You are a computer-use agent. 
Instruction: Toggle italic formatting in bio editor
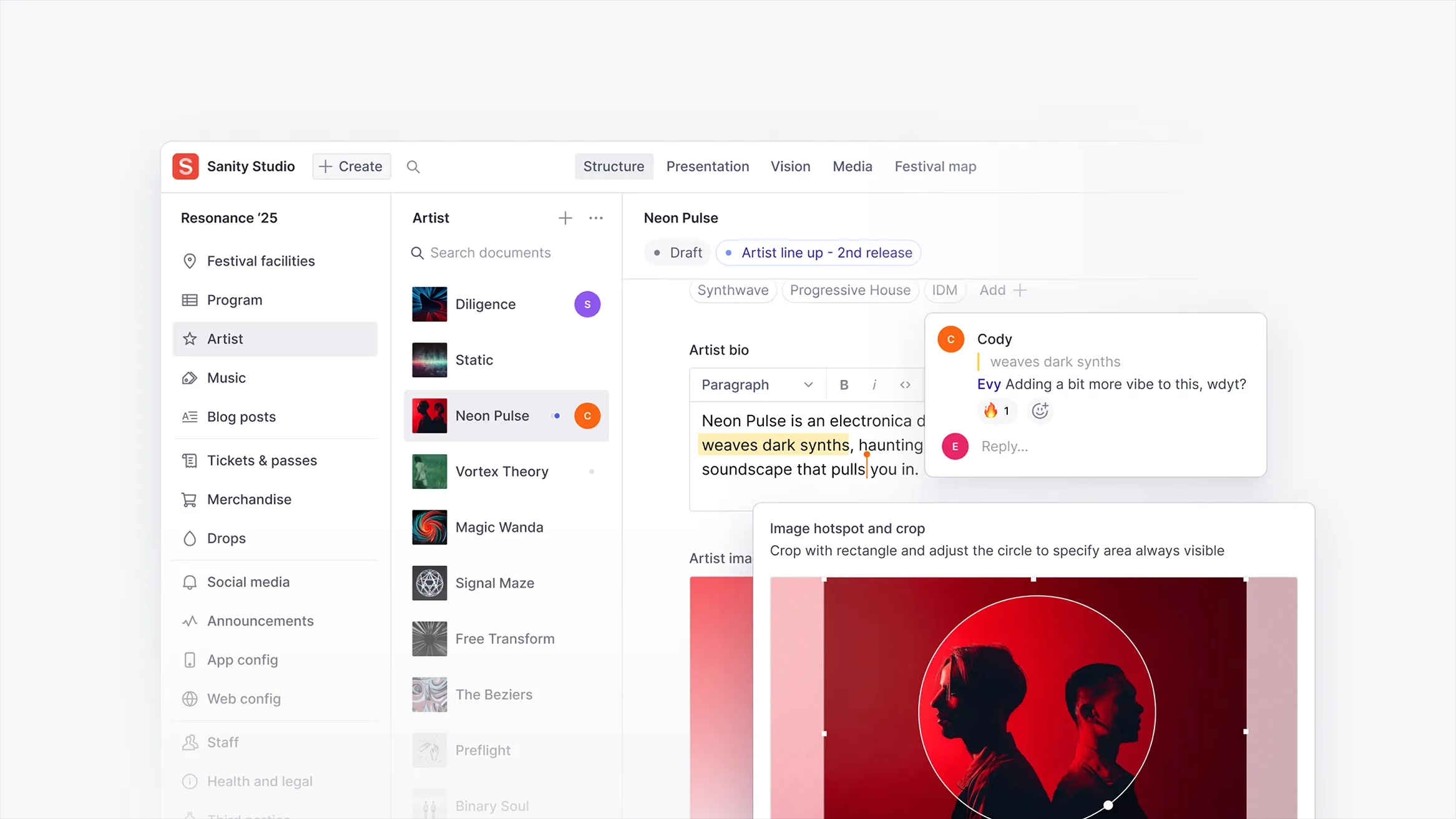point(874,385)
